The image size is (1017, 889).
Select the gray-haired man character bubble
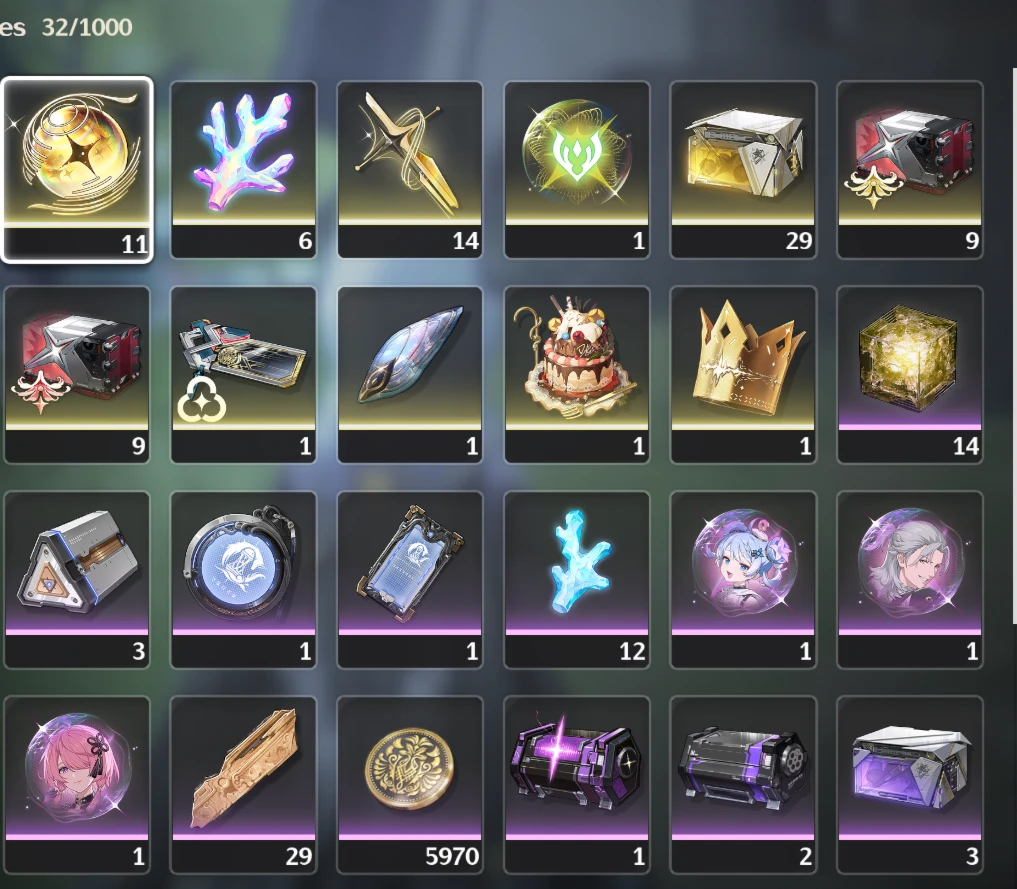(910, 580)
